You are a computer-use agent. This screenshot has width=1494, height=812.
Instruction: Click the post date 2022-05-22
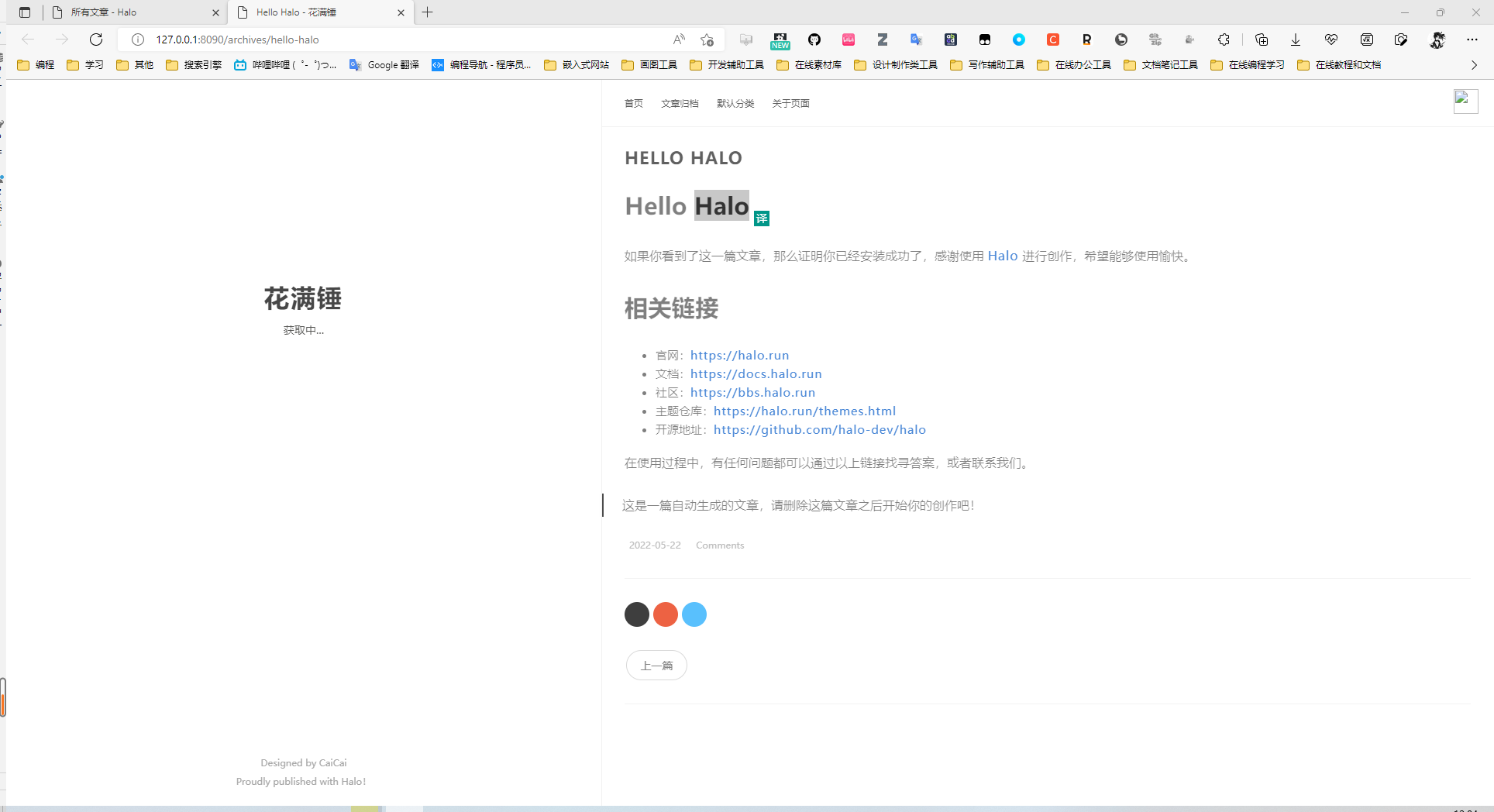pyautogui.click(x=655, y=545)
